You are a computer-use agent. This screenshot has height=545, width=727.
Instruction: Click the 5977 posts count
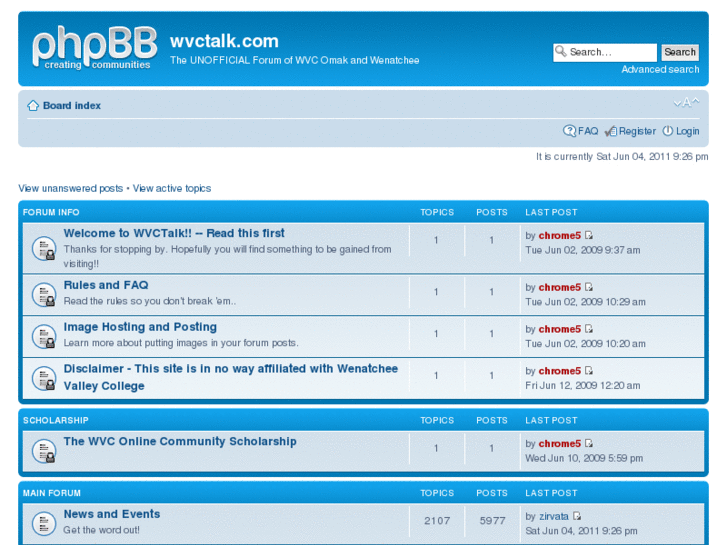coord(492,521)
